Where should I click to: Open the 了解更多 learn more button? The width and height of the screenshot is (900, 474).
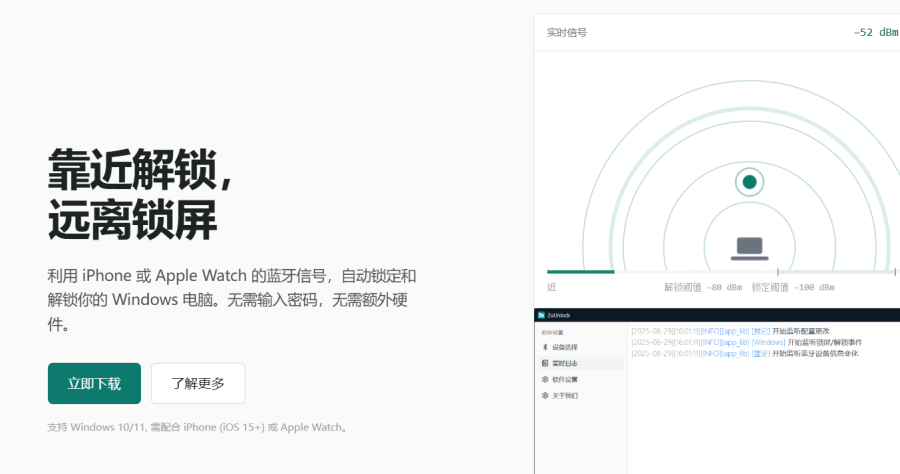click(x=198, y=383)
